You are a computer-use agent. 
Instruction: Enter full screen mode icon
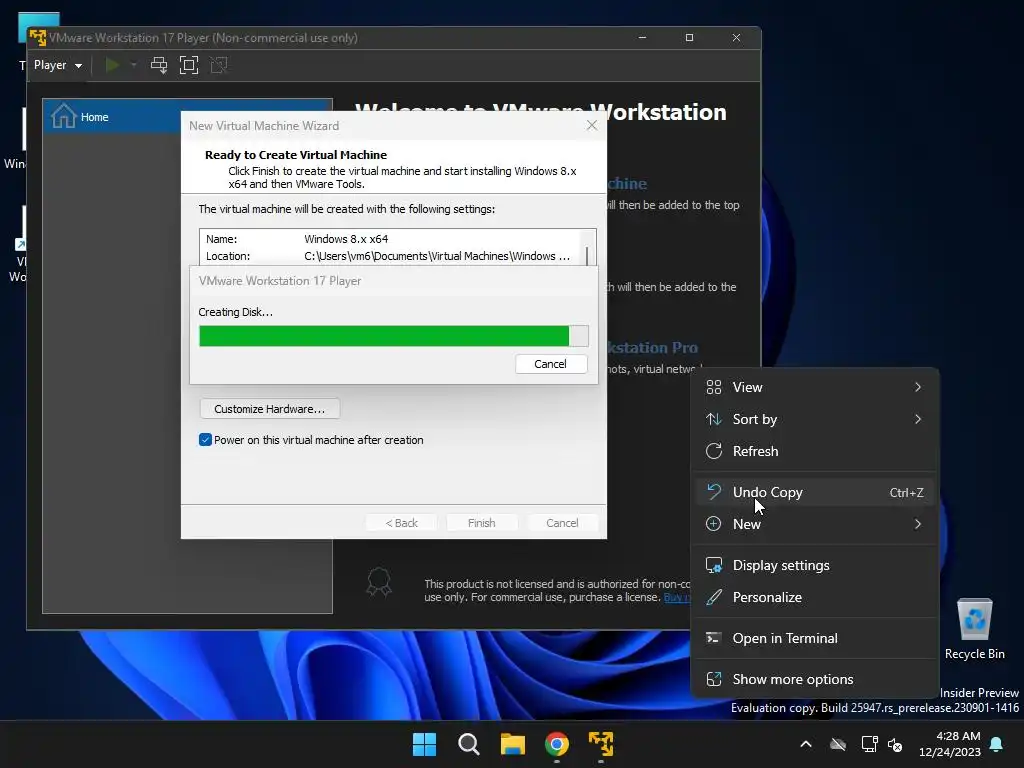click(x=189, y=65)
